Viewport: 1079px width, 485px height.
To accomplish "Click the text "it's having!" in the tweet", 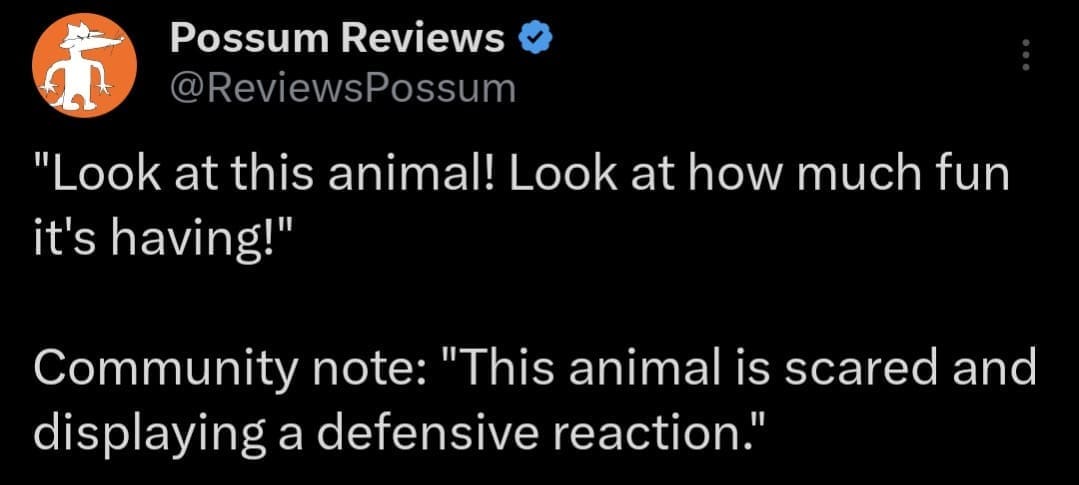I will [x=146, y=241].
